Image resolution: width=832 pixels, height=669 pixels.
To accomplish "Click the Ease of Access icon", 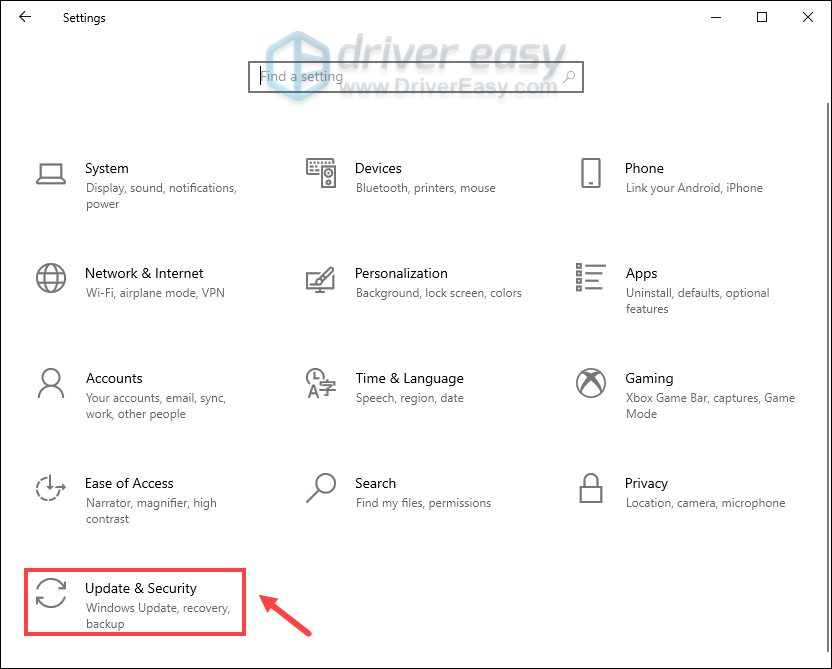I will pyautogui.click(x=50, y=488).
